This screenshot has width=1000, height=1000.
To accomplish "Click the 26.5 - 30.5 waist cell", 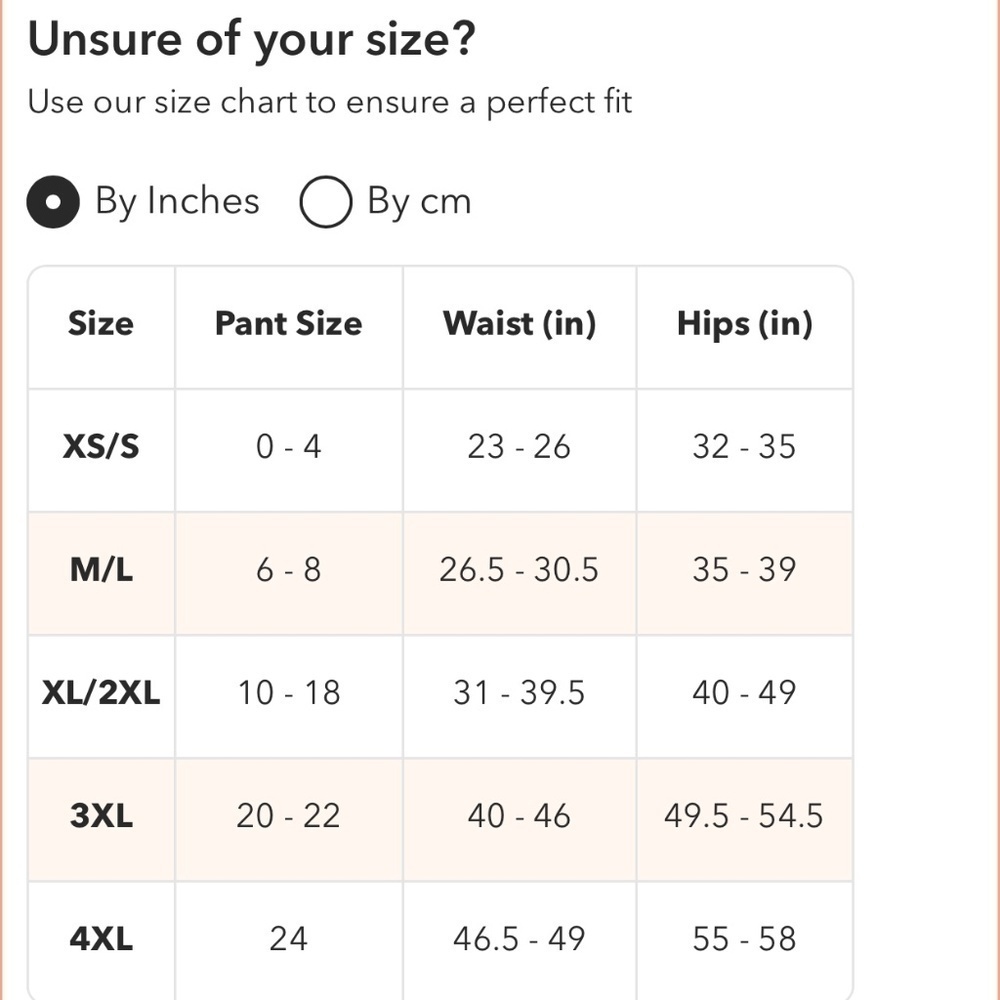I will (519, 570).
